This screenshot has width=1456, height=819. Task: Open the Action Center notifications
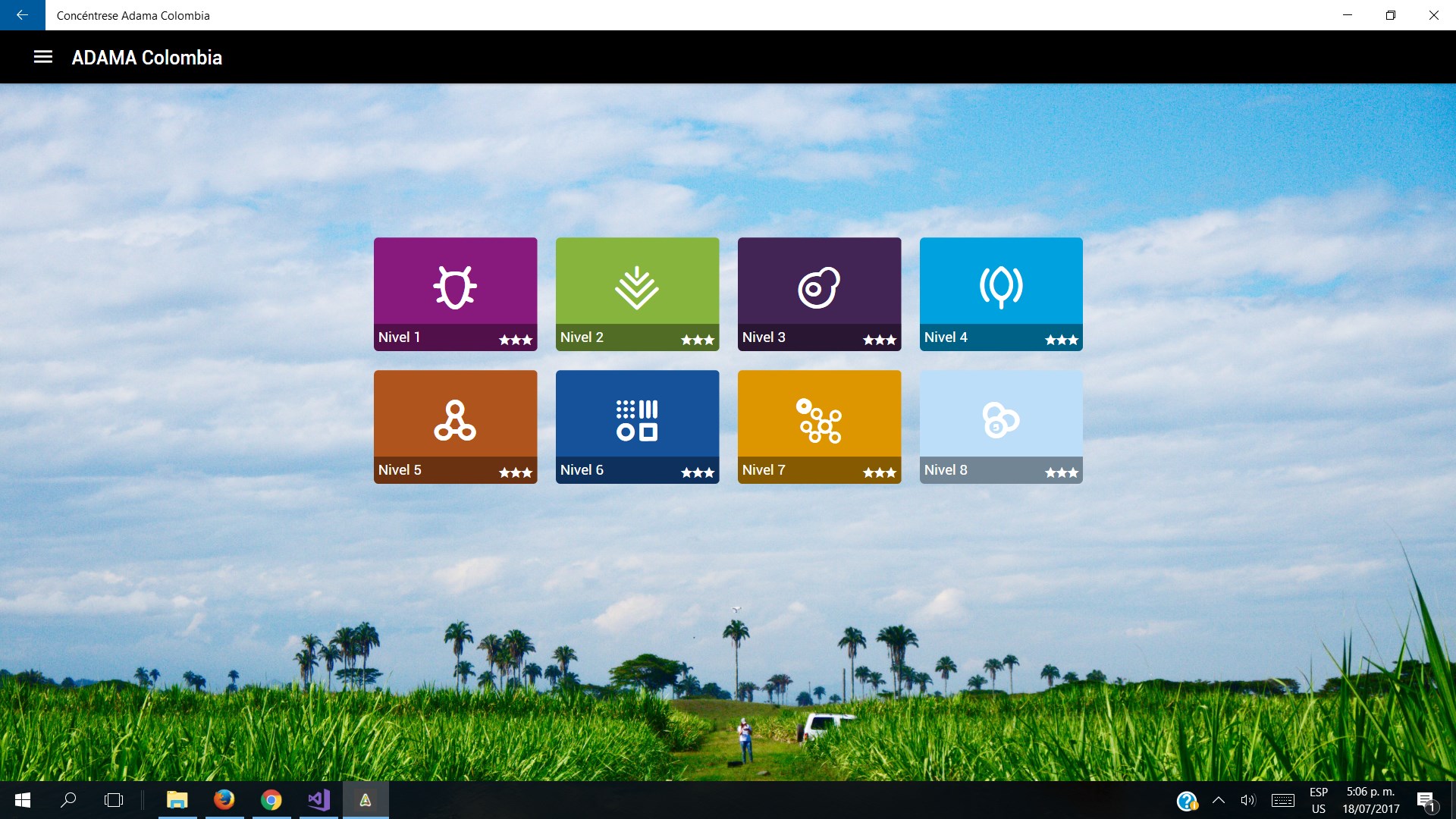(x=1426, y=800)
